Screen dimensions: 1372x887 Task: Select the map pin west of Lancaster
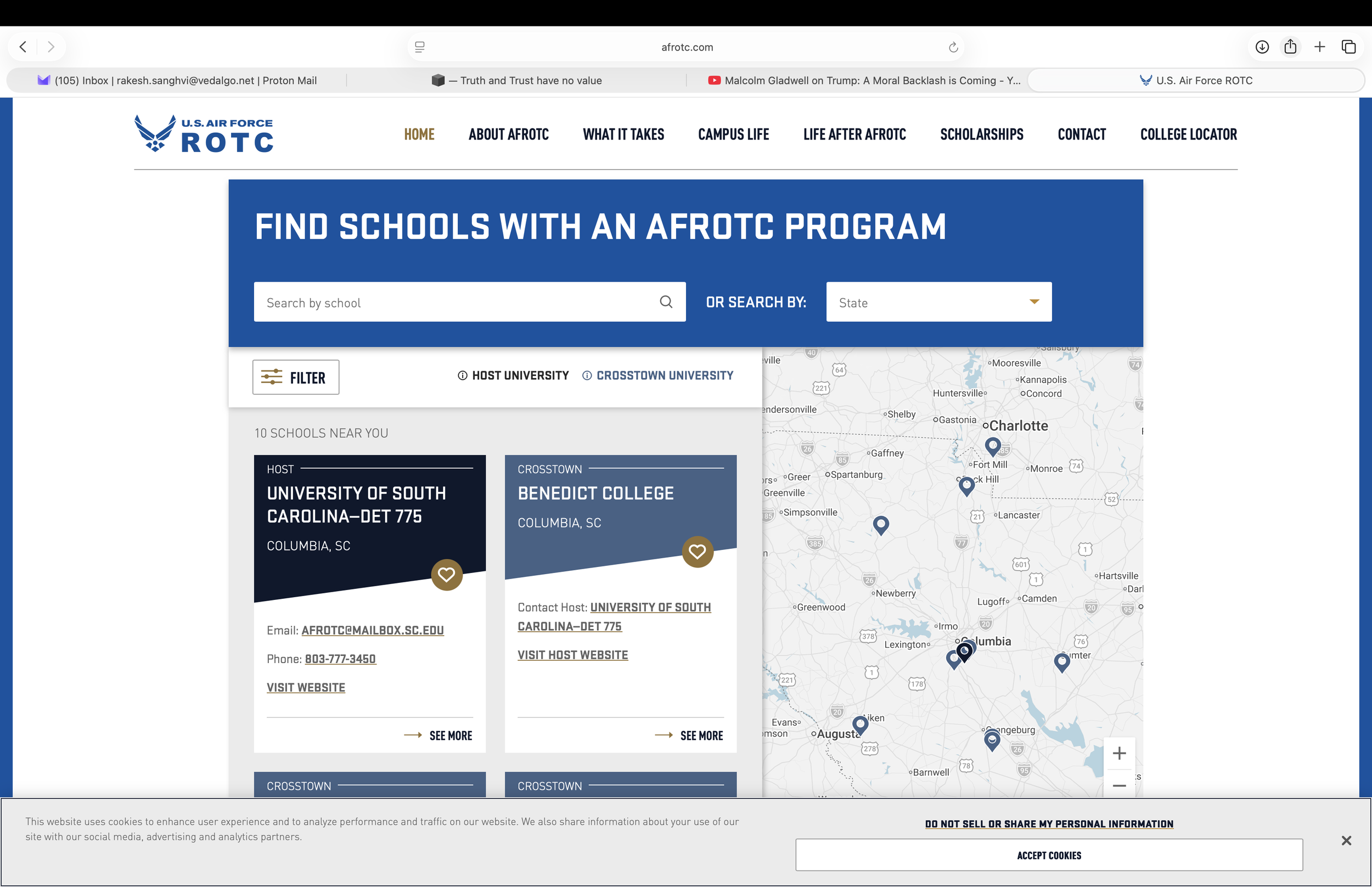click(x=881, y=525)
